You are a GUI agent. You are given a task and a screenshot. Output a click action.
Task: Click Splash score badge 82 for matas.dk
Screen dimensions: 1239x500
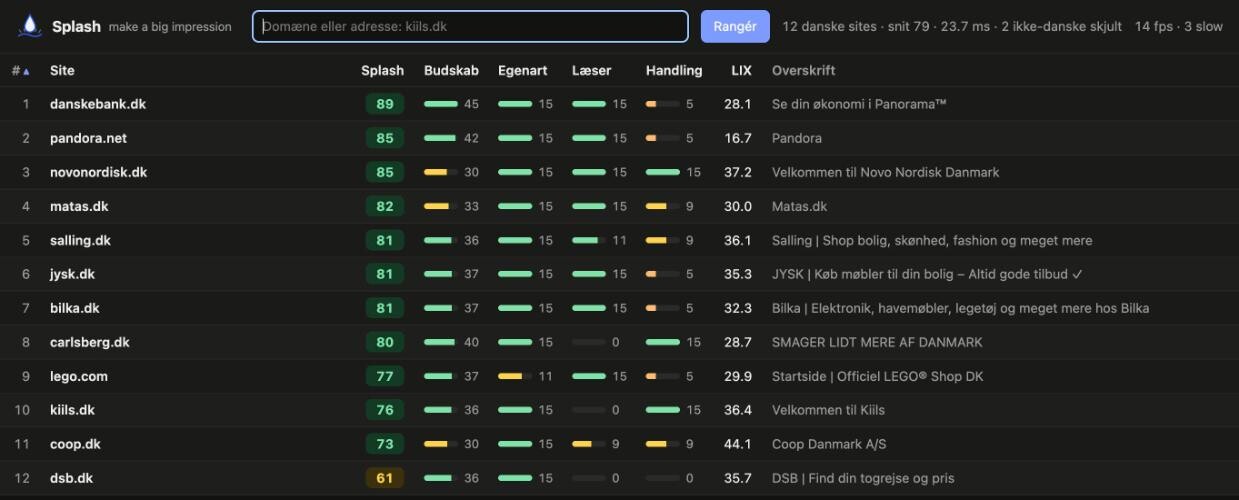pyautogui.click(x=385, y=206)
